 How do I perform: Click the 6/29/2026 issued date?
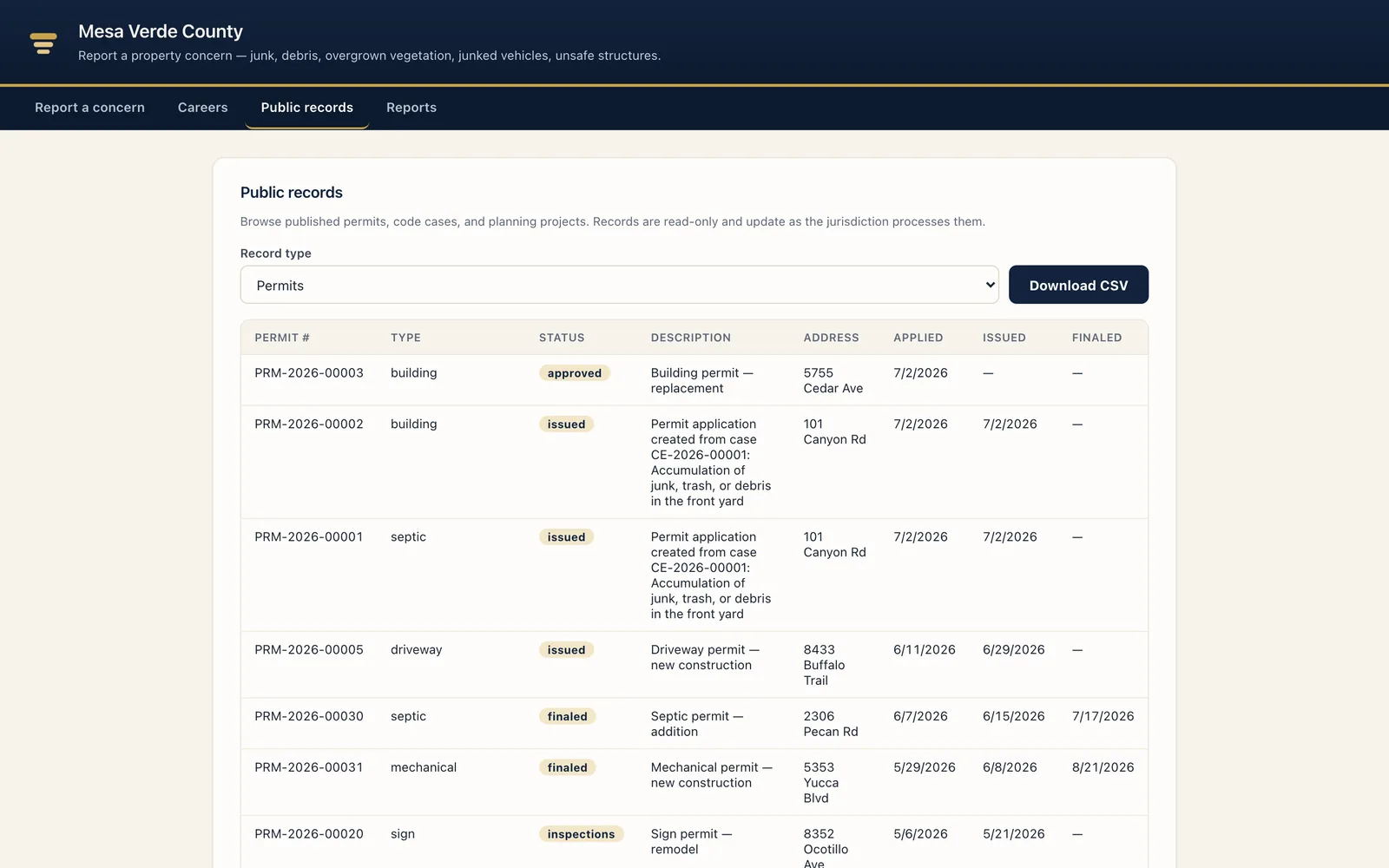click(x=1014, y=650)
